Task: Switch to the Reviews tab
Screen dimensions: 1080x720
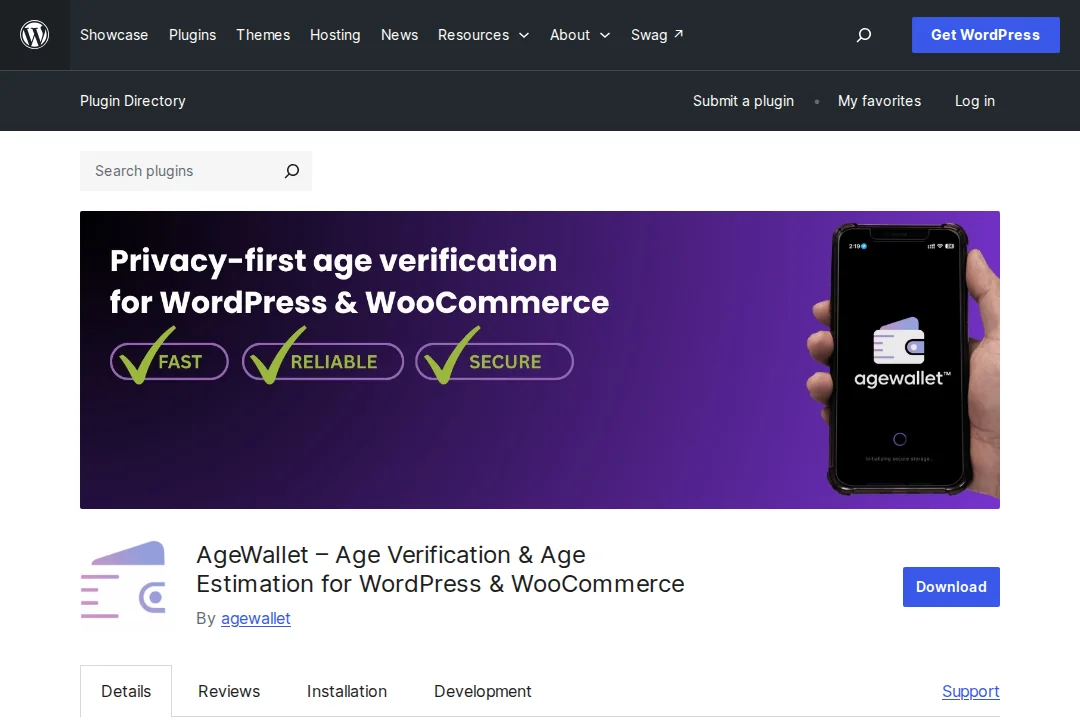Action: 229,691
